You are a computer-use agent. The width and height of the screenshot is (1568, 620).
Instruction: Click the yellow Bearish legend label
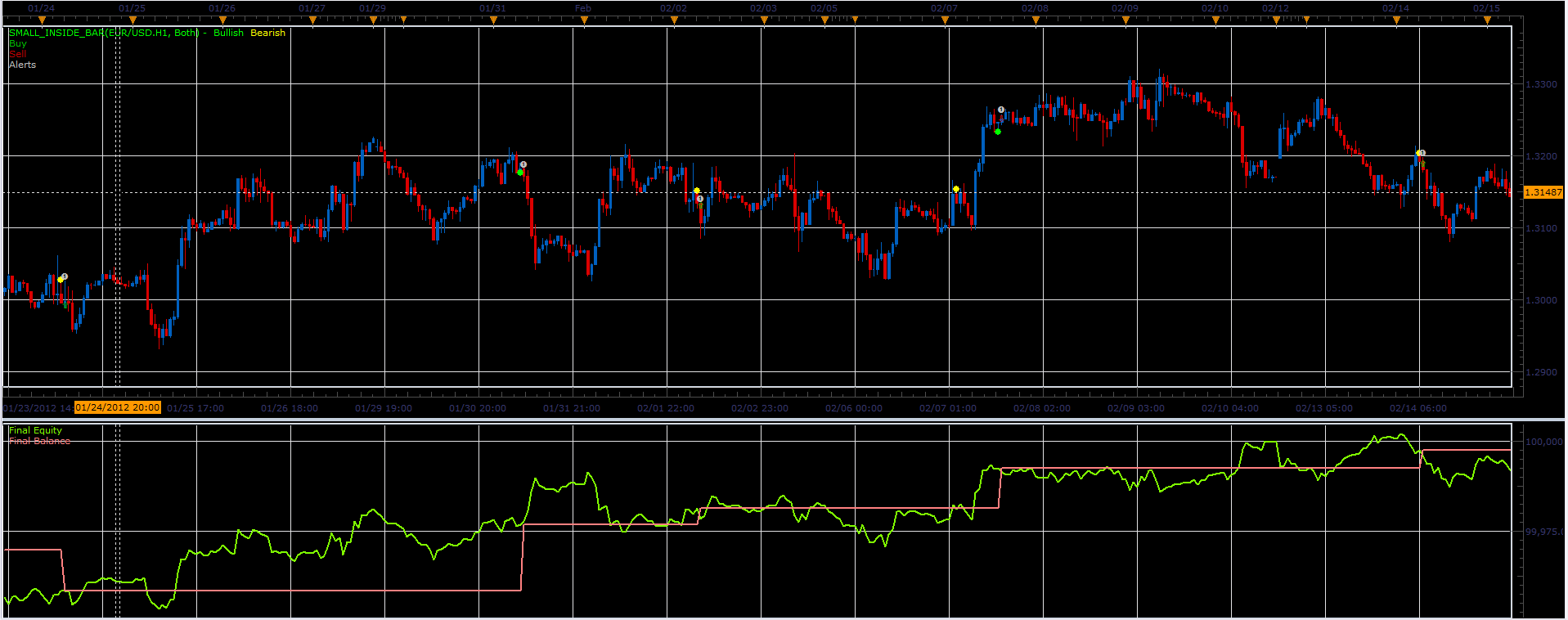[267, 33]
